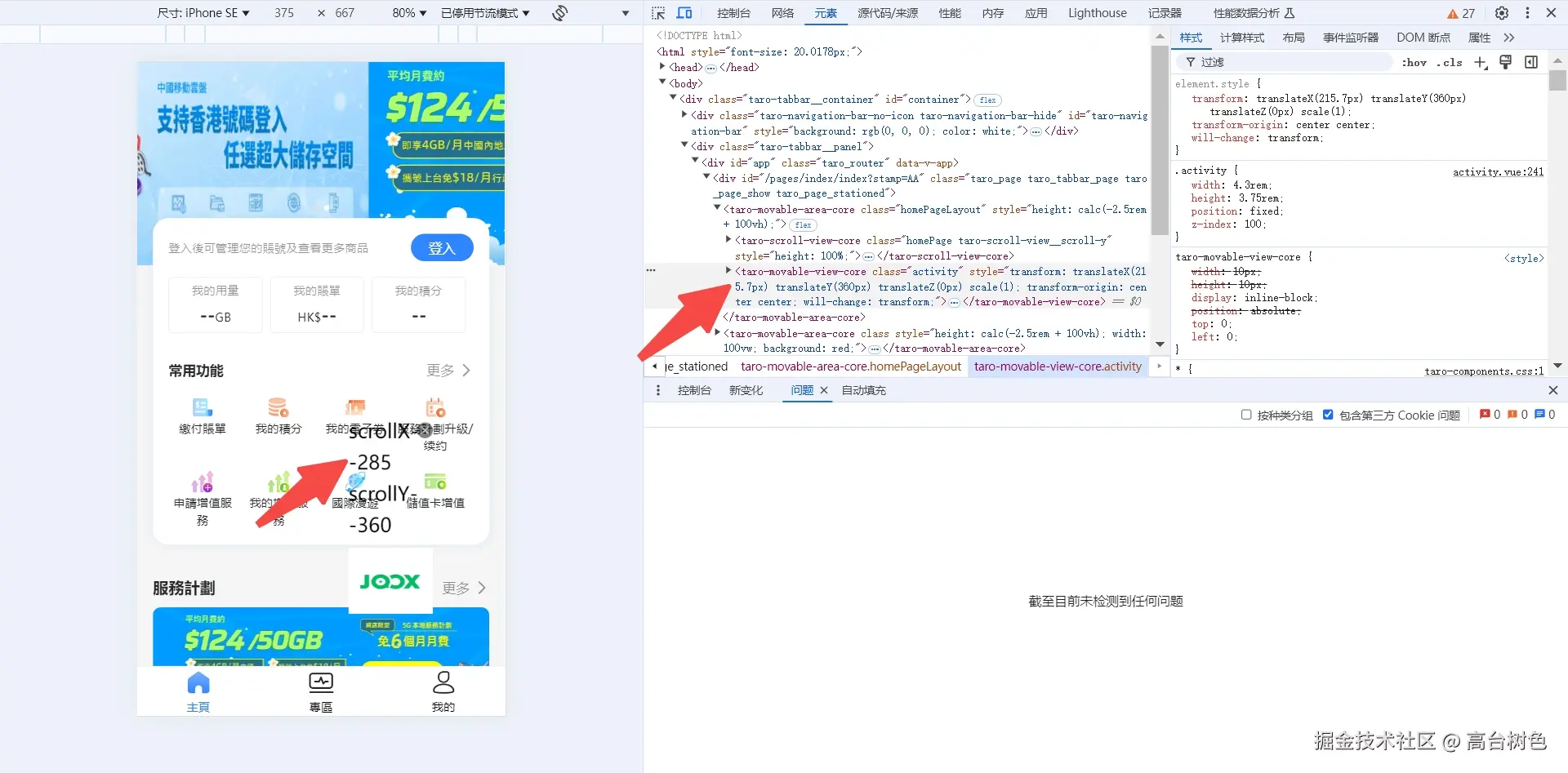This screenshot has width=1568, height=773.
Task: Collapse the div id app node
Action: tap(695, 162)
